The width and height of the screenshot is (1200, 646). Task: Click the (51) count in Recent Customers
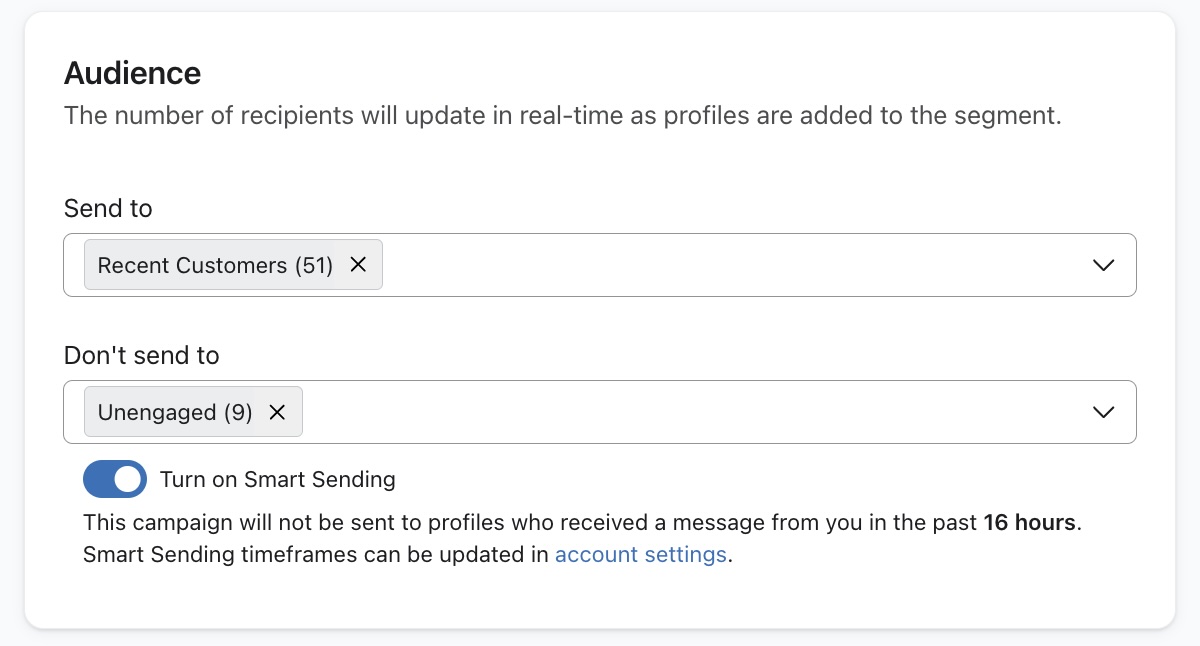pyautogui.click(x=314, y=265)
